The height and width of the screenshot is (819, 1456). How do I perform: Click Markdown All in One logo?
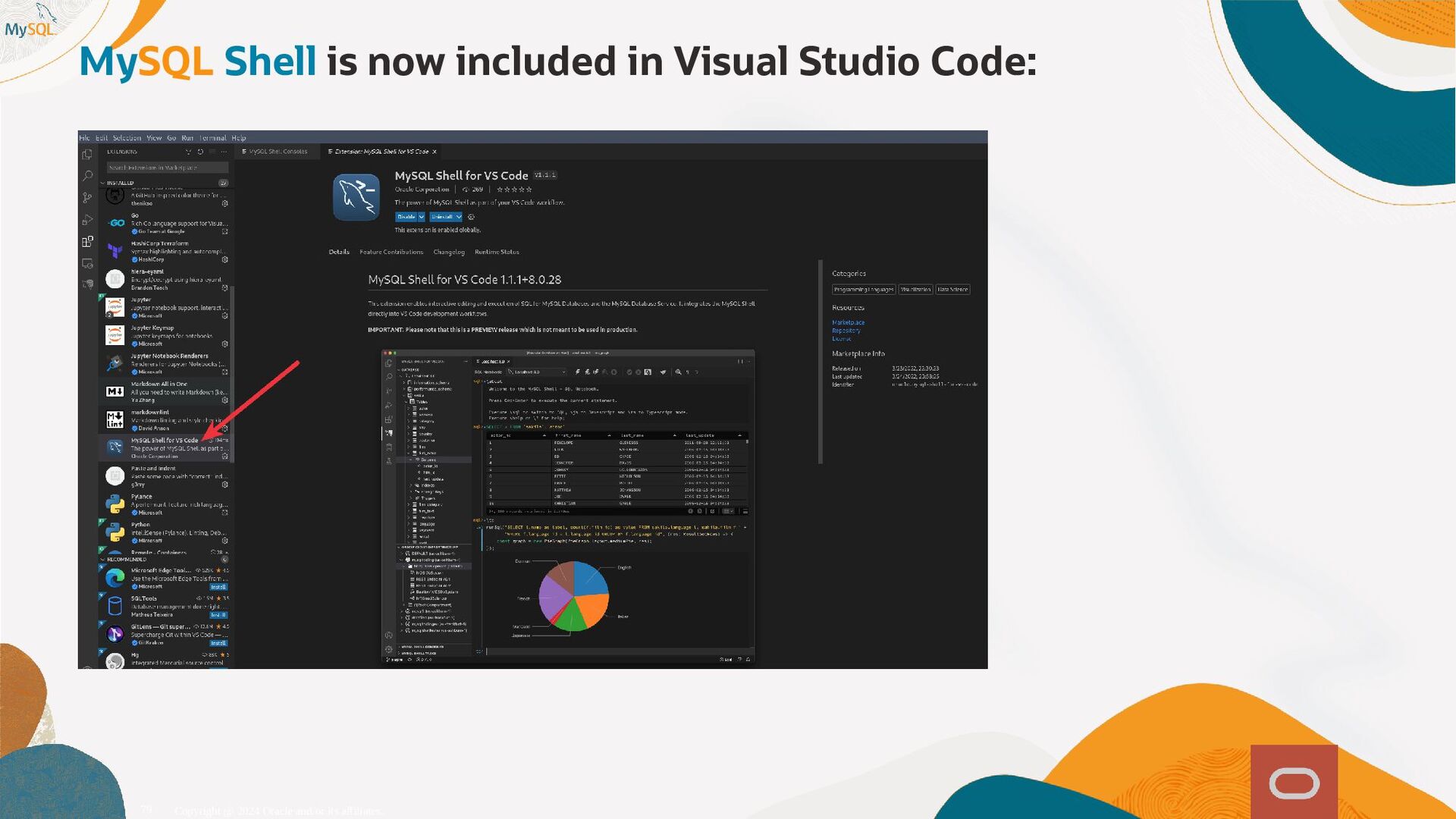[x=115, y=391]
